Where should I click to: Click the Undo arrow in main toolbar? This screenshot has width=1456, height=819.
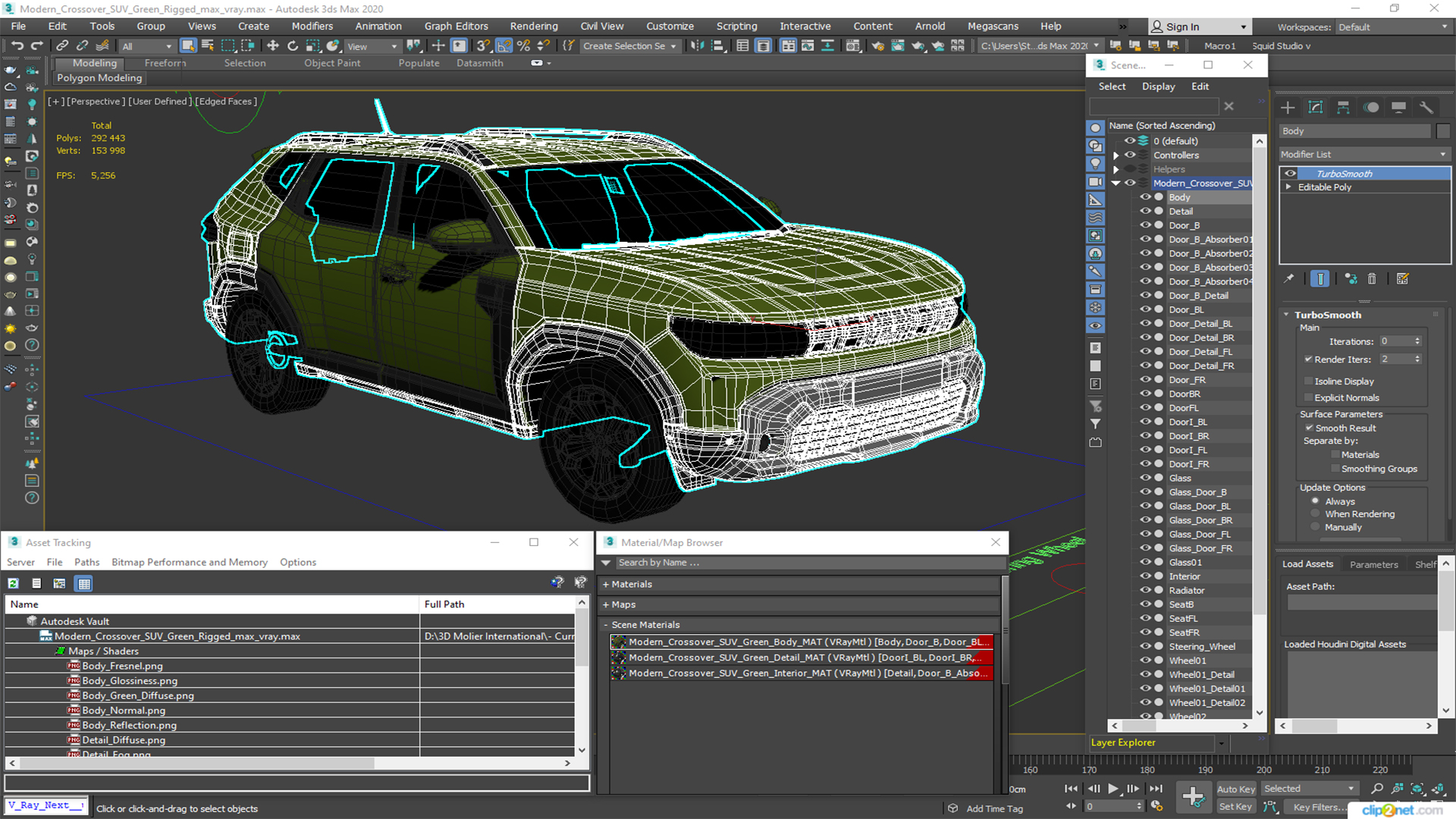[x=17, y=45]
